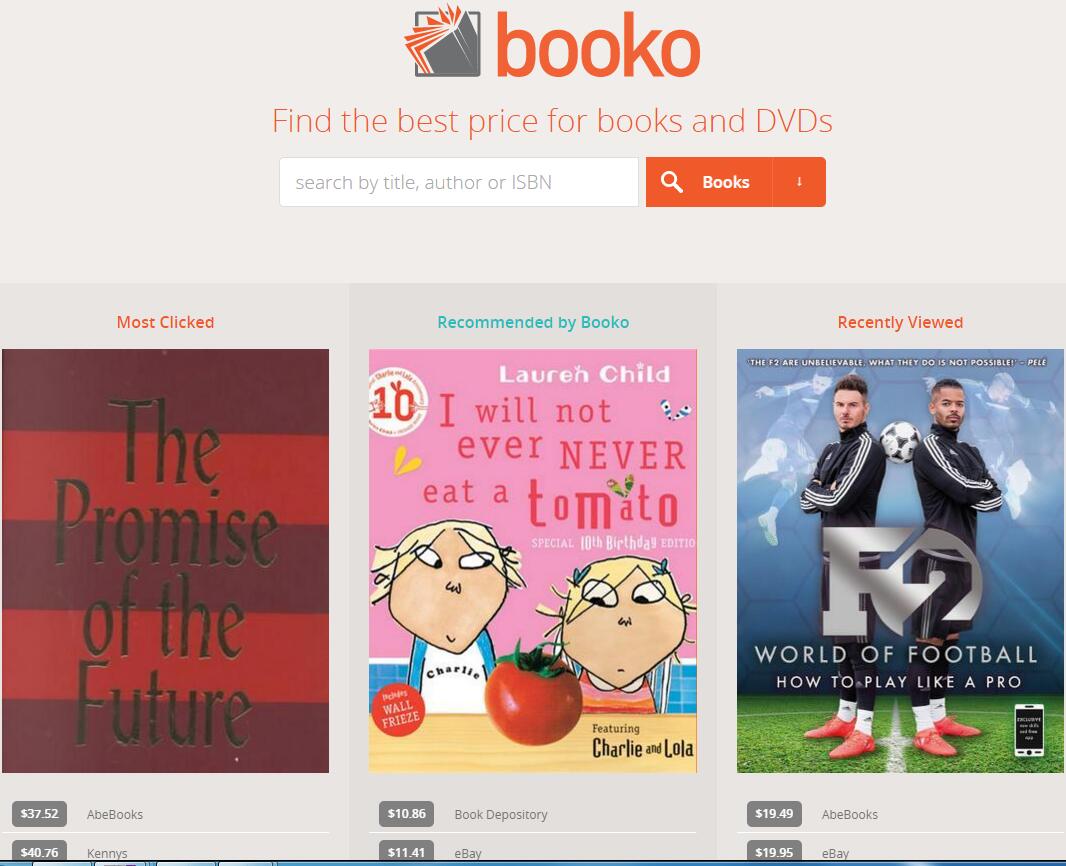Click the $37.52 price badge
Image resolution: width=1066 pixels, height=866 pixels.
pos(39,814)
